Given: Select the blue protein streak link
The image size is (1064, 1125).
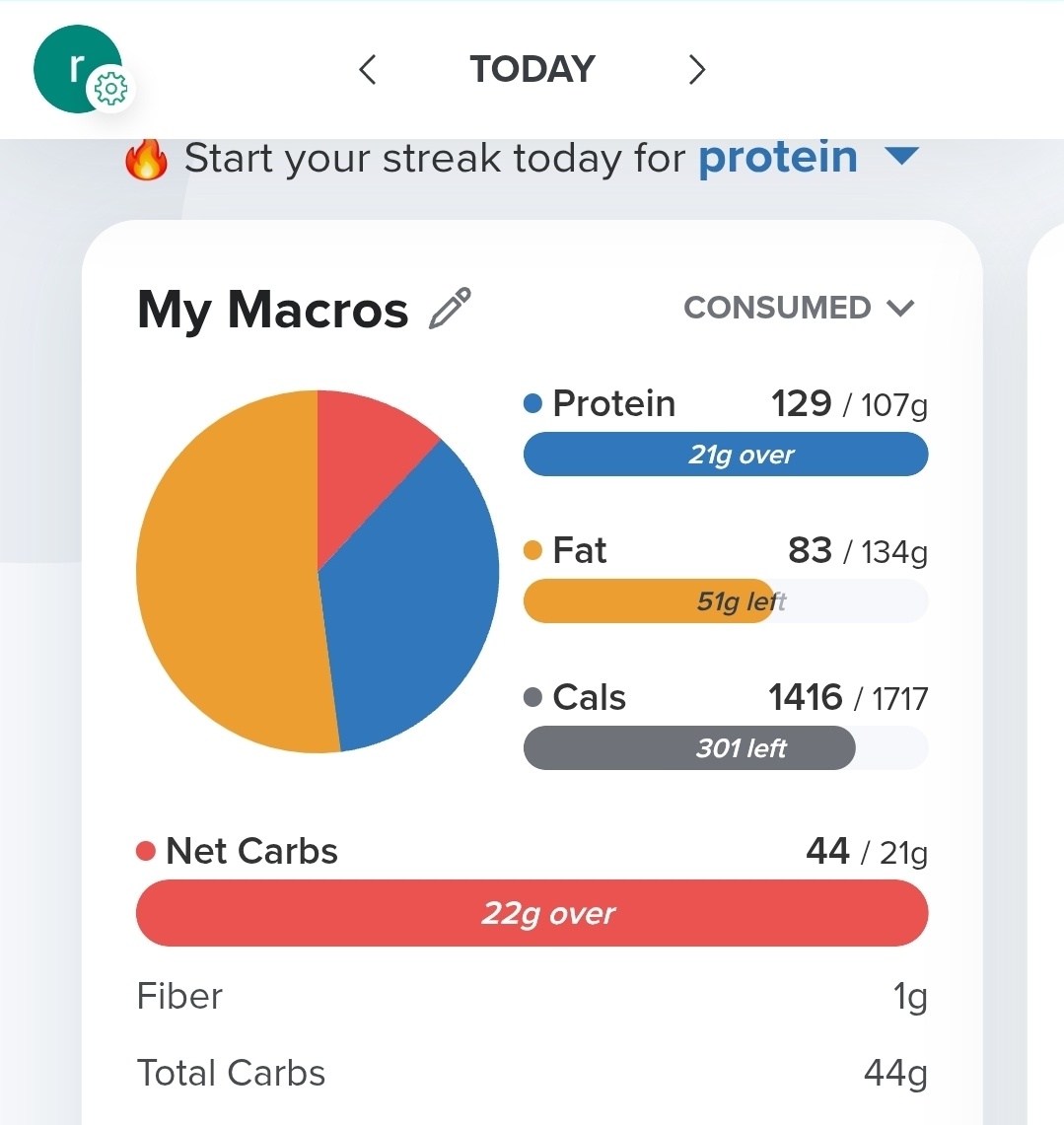Looking at the screenshot, I should [778, 159].
